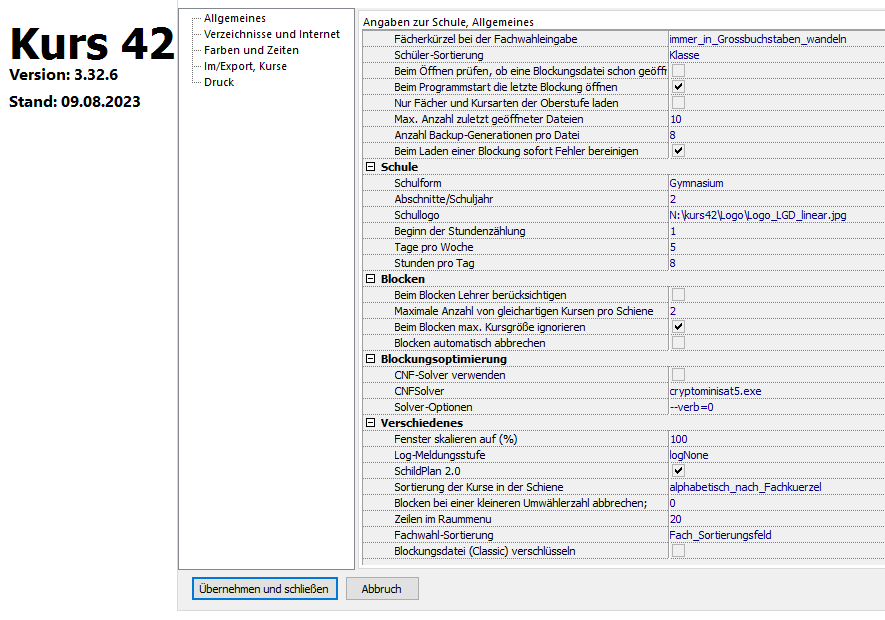Click the Abbruch button
This screenshot has width=885, height=620.
click(382, 588)
